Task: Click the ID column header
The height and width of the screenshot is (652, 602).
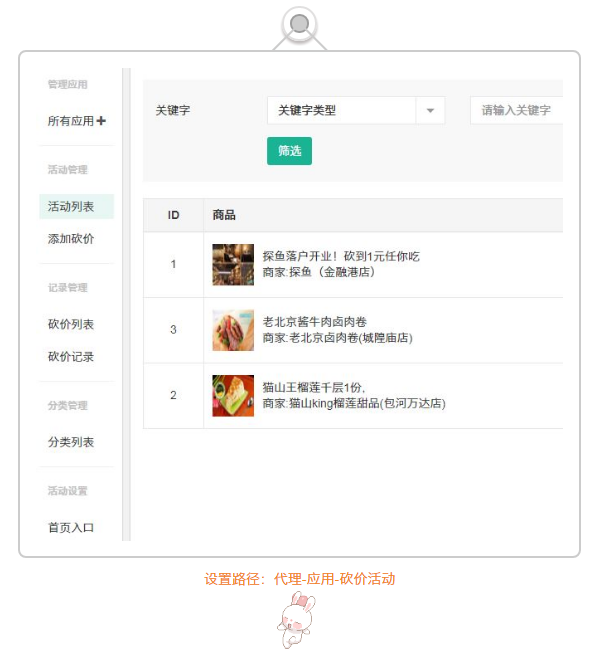Action: (173, 215)
